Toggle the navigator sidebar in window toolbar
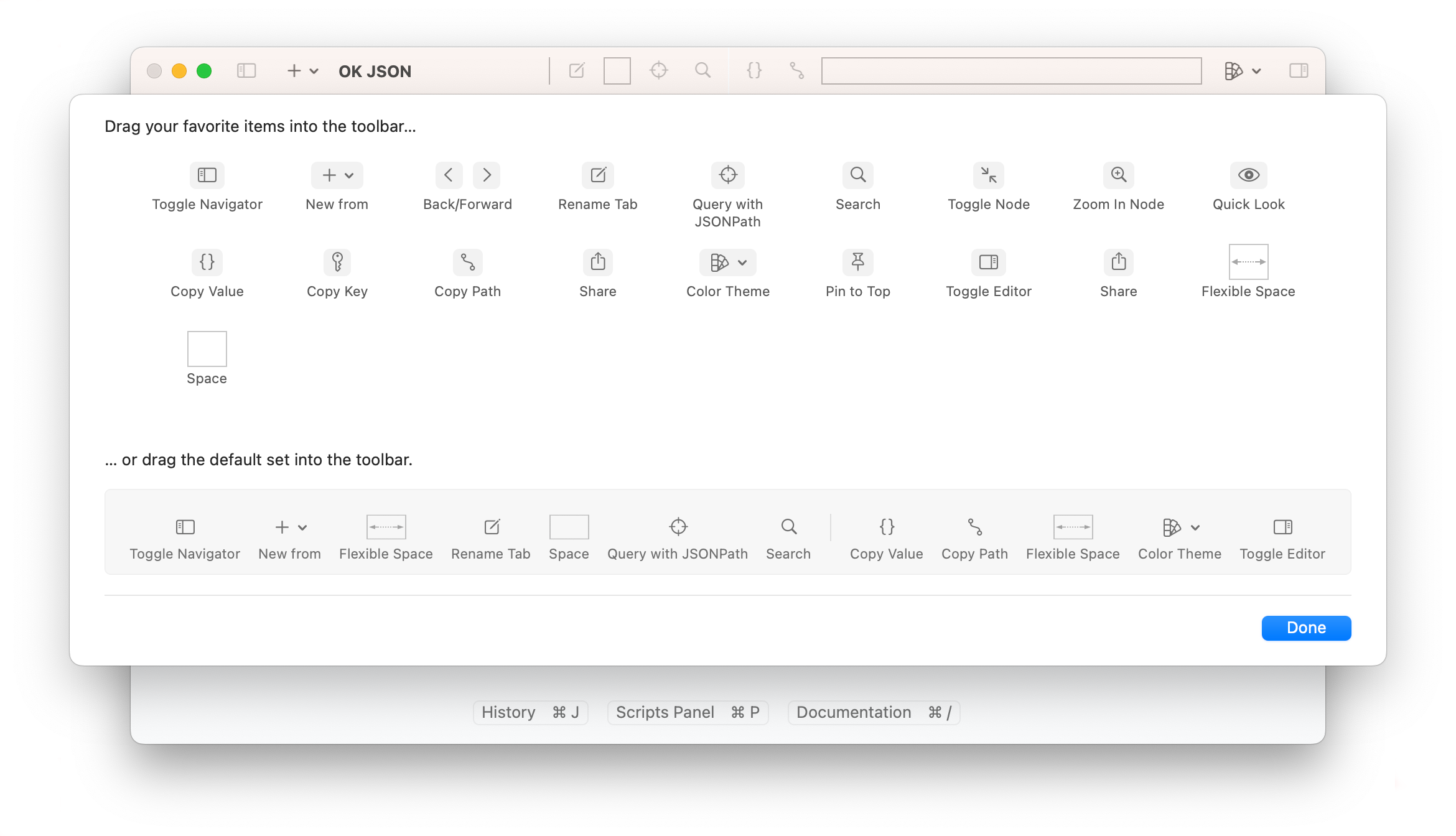The width and height of the screenshot is (1456, 836). coord(246,71)
